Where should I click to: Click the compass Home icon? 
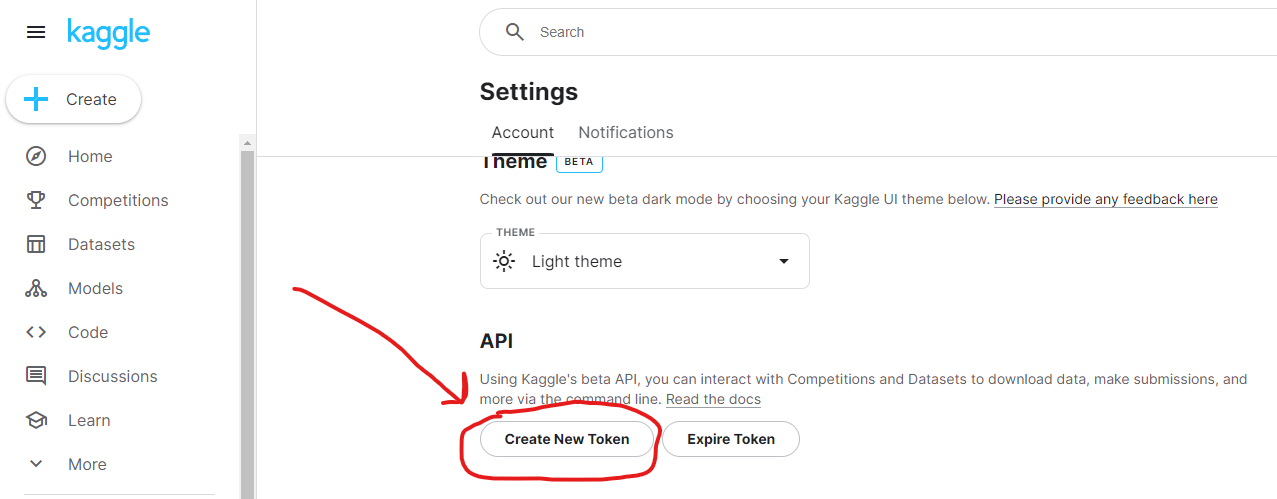(x=36, y=156)
